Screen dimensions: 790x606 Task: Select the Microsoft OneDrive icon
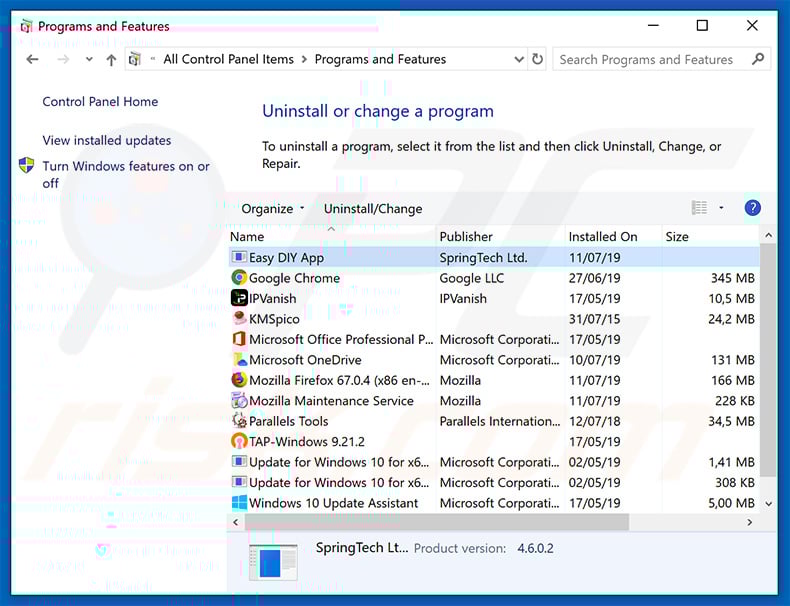coord(239,360)
